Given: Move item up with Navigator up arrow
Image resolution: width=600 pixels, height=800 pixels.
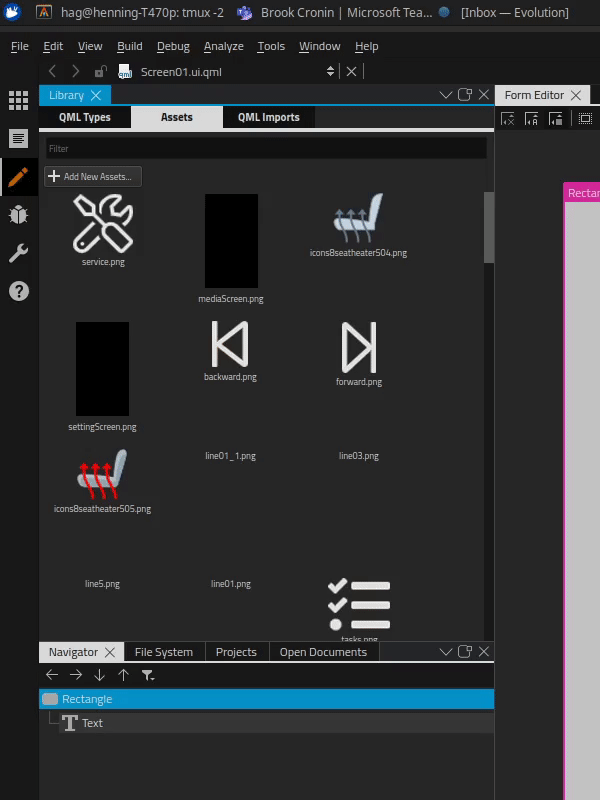Looking at the screenshot, I should coord(124,675).
